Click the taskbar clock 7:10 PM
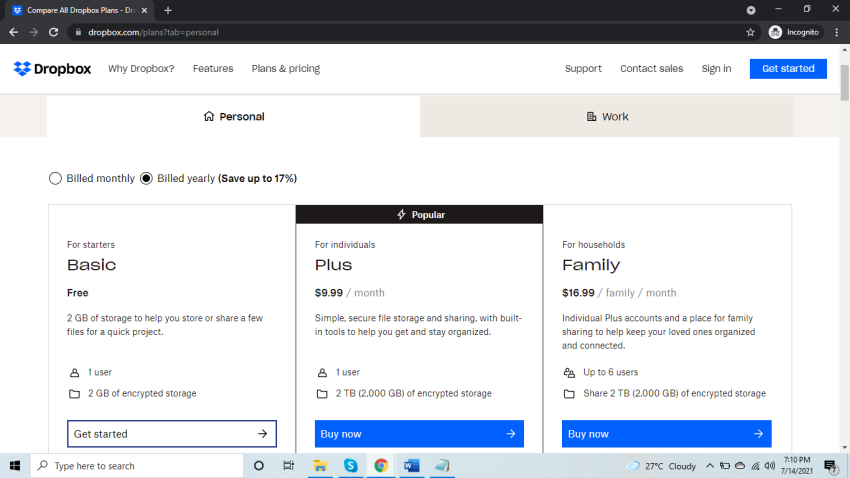Screen dimensions: 850x478 tap(797, 466)
